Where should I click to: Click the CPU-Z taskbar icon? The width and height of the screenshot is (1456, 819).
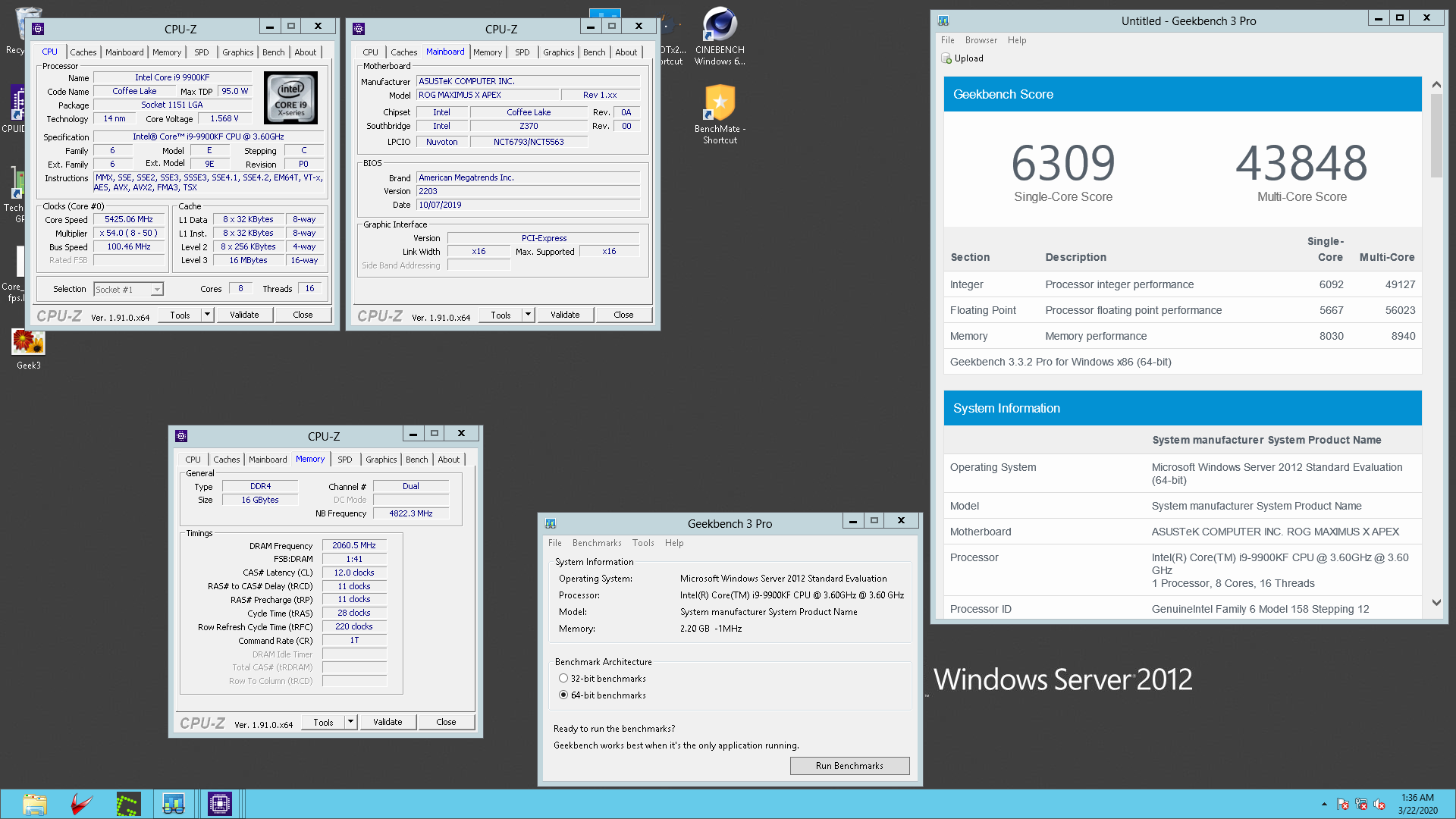(x=220, y=804)
